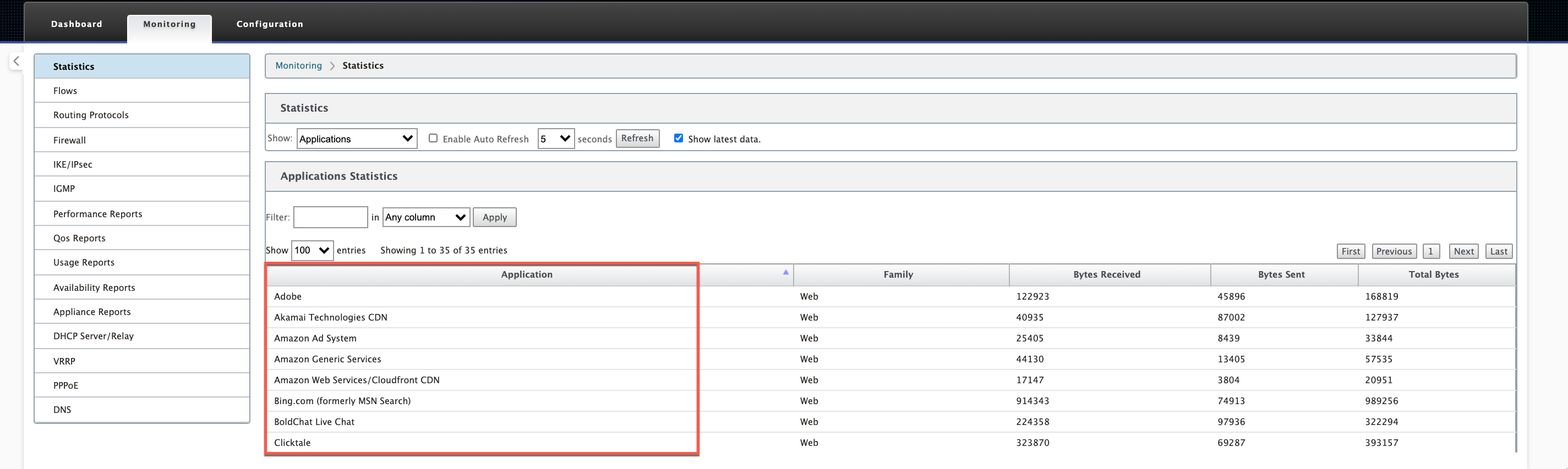Jump to the Last page

click(1499, 251)
